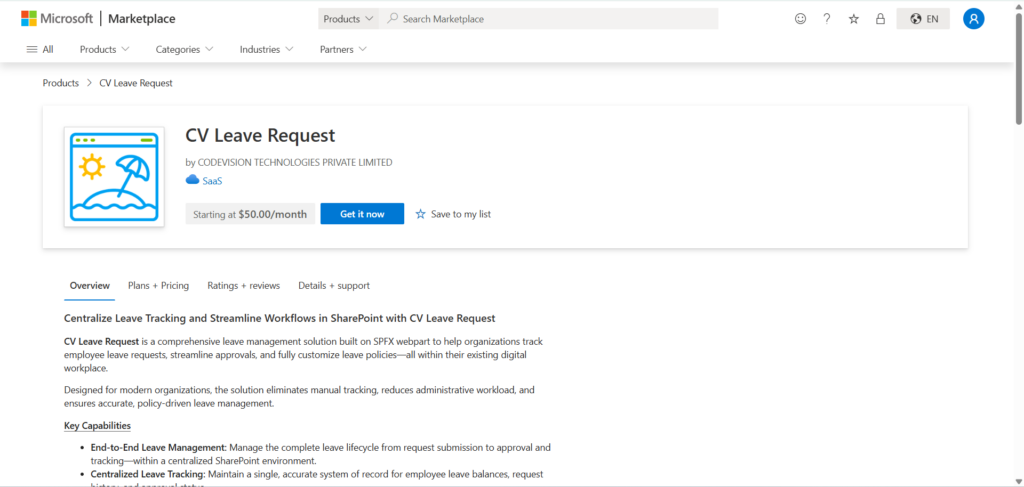Open the feedback smiley icon
Screen dimensions: 1024x487
pos(801,19)
